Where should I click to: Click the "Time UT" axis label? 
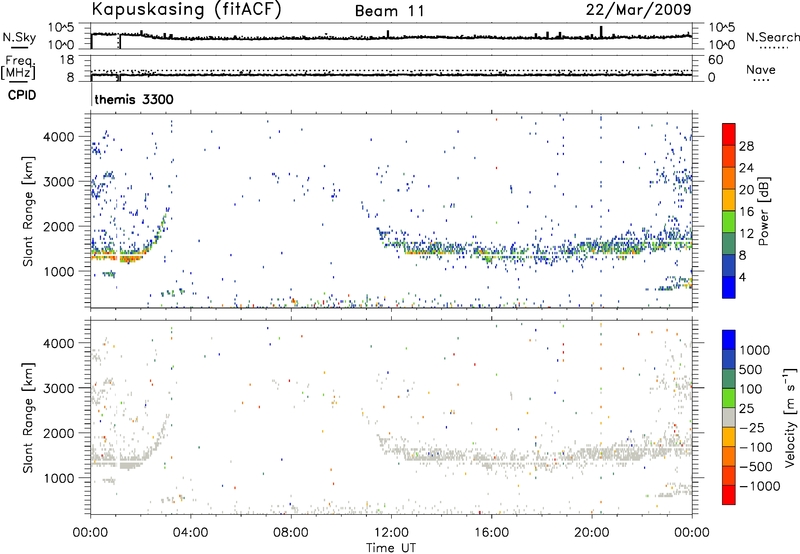tap(391, 547)
